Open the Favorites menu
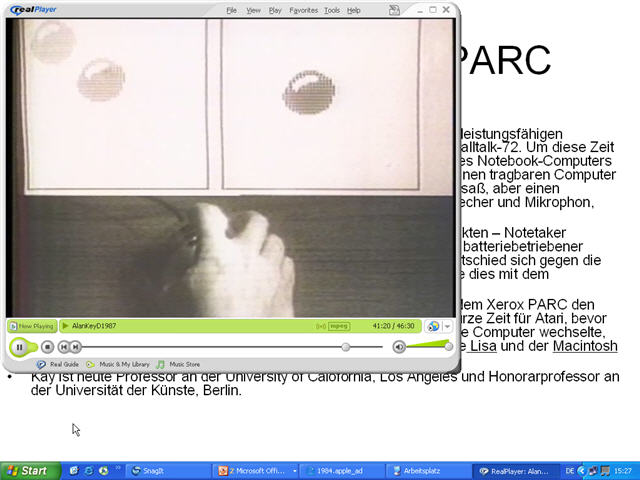The height and width of the screenshot is (480, 640). pos(304,10)
